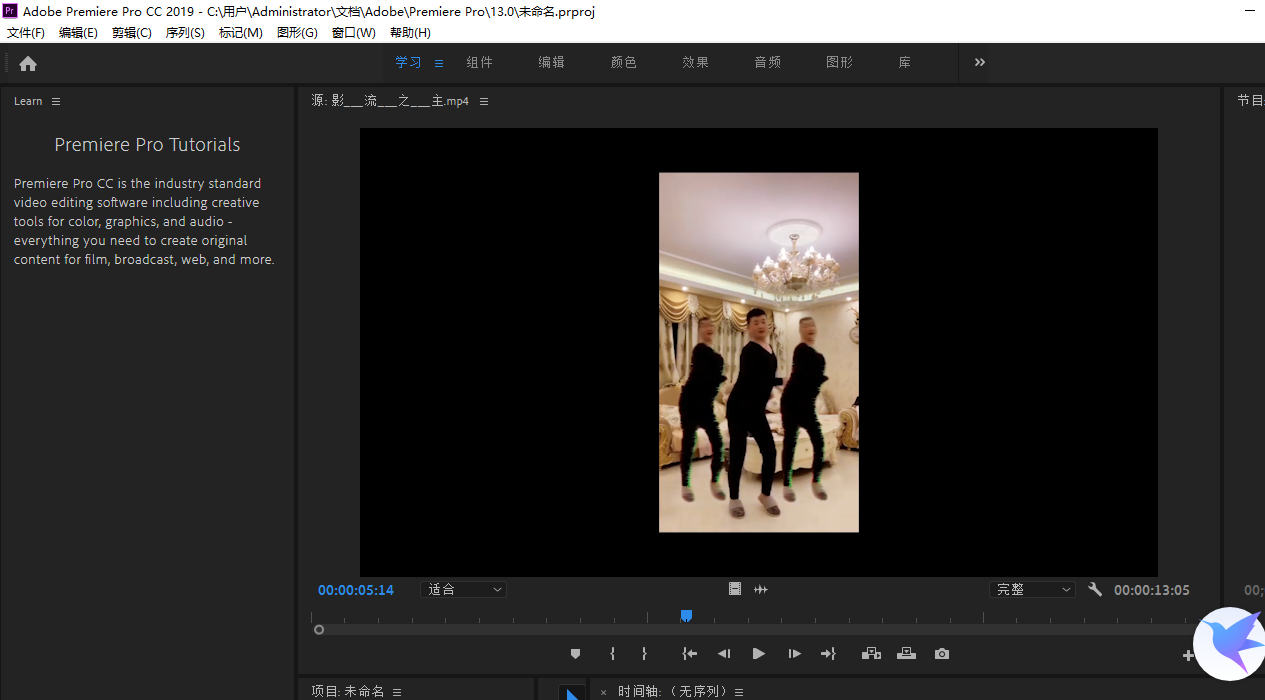
Task: Open the 学习 workspace menu icon
Action: (438, 63)
